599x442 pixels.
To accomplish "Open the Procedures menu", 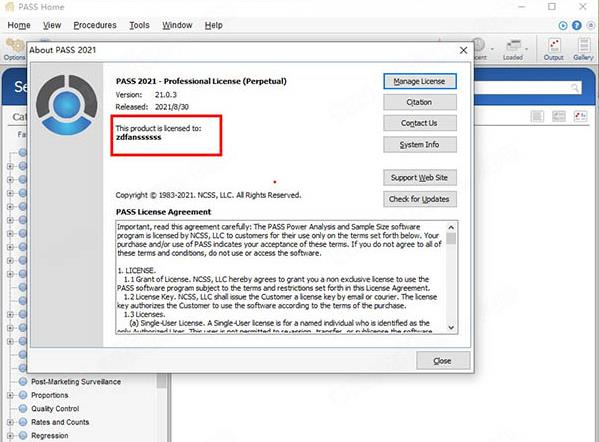I will [95, 25].
